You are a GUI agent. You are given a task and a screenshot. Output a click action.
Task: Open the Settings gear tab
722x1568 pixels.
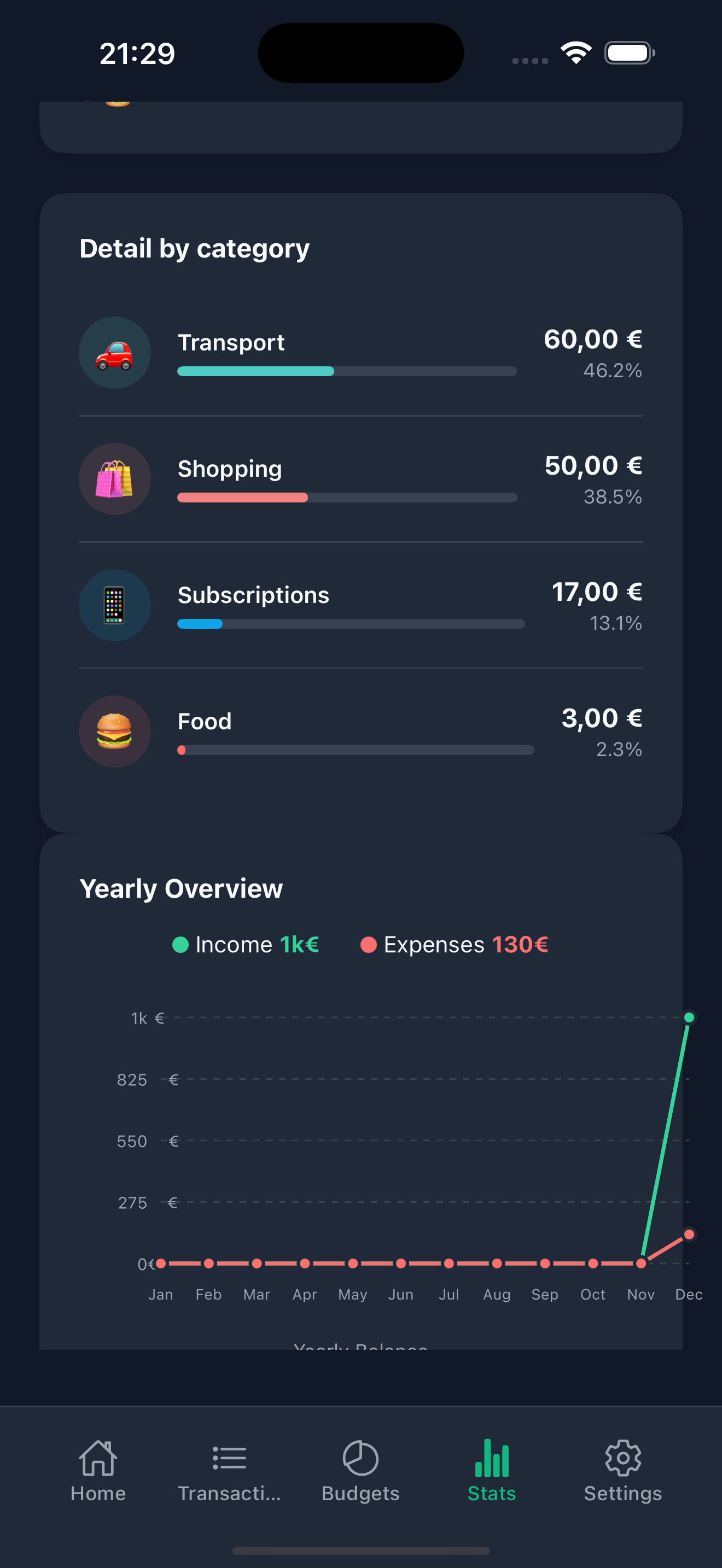pyautogui.click(x=622, y=1470)
